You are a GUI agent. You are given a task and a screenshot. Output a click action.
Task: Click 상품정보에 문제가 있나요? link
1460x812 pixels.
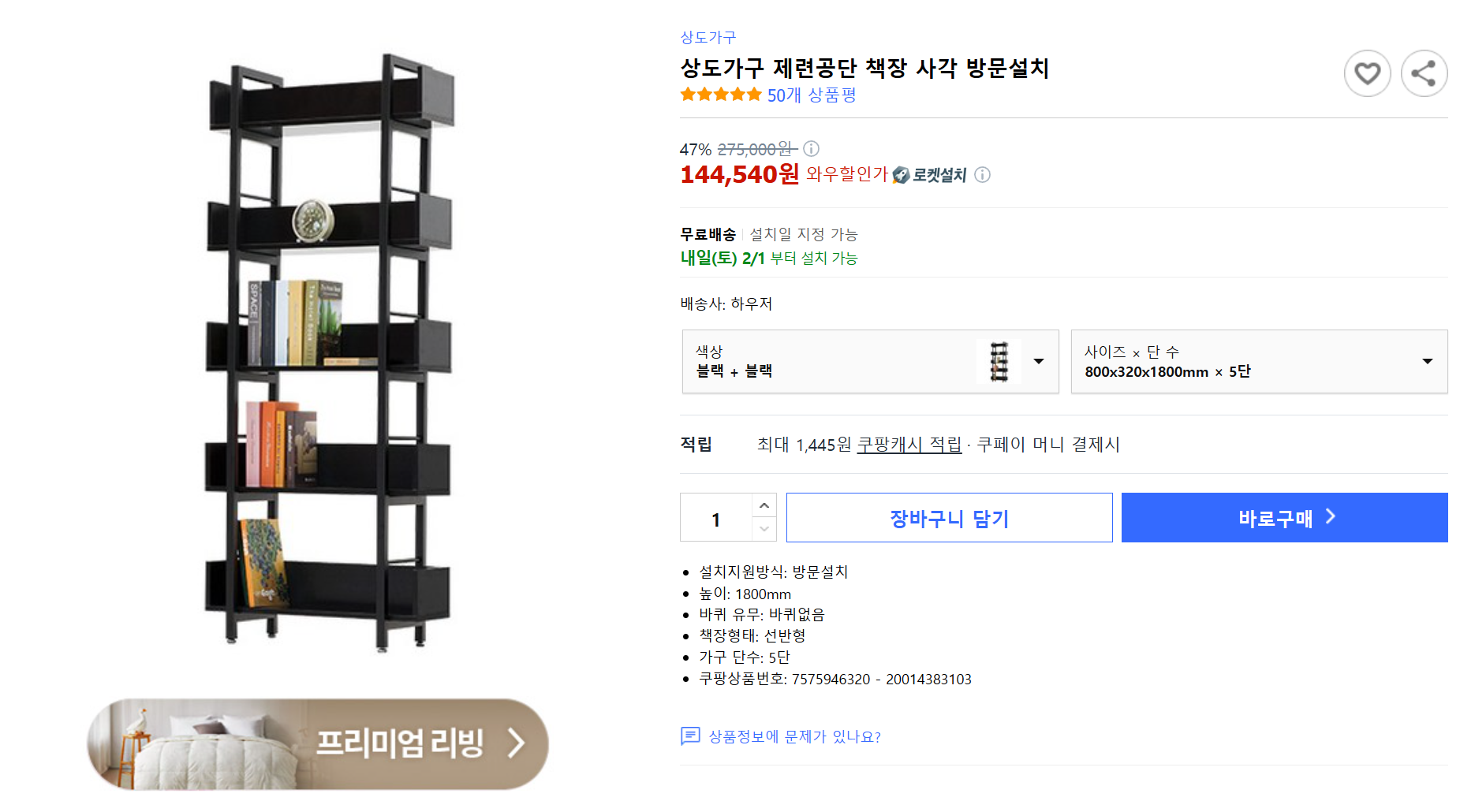pyautogui.click(x=794, y=736)
